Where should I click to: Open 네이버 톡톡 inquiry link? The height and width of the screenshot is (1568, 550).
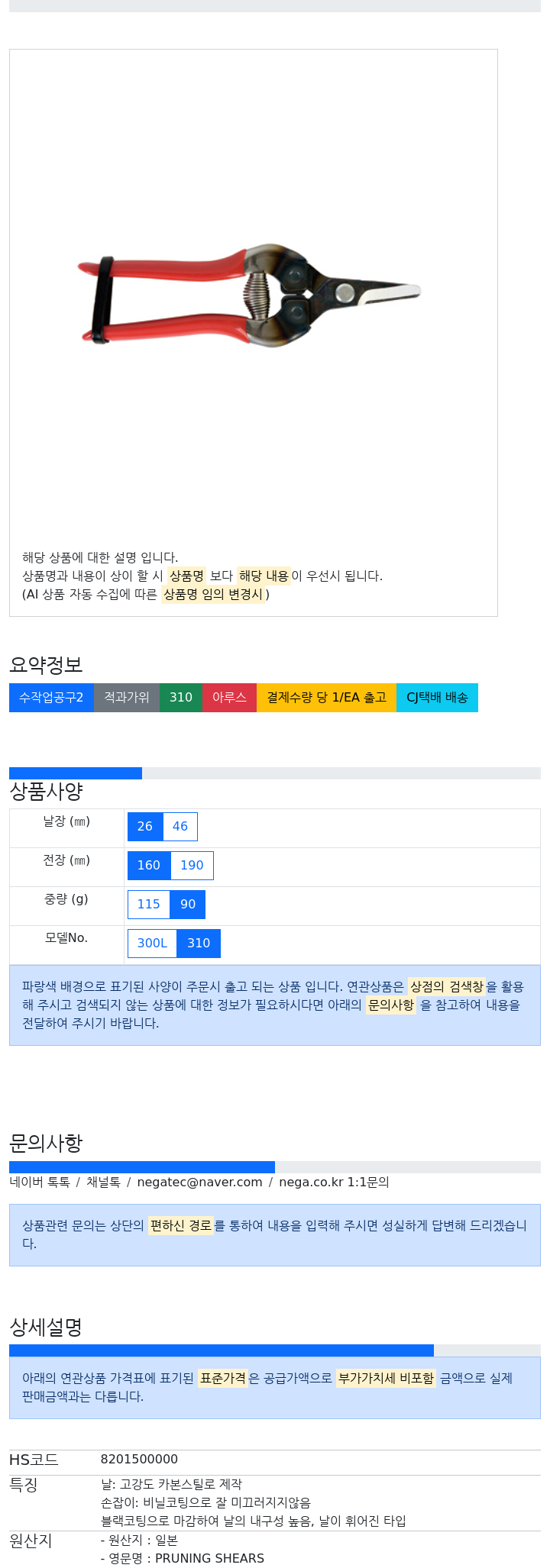point(40,1182)
